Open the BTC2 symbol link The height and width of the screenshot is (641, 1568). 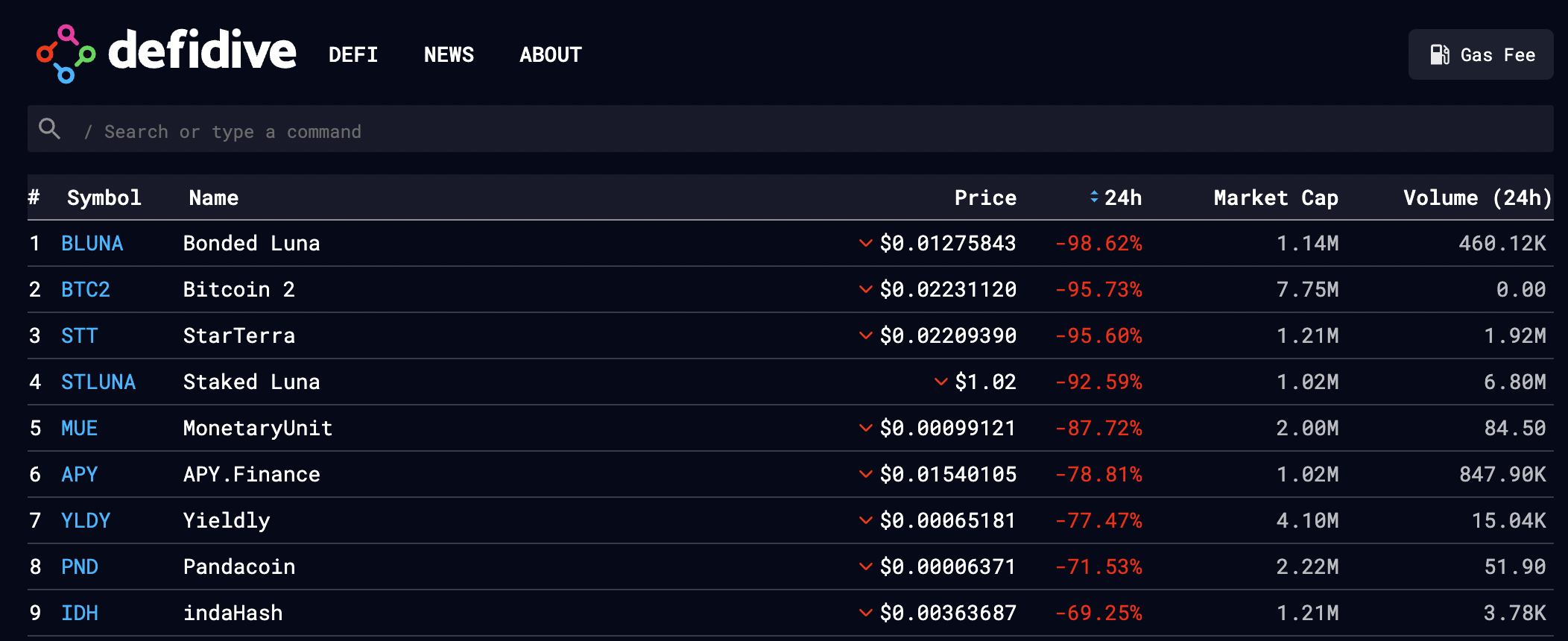pyautogui.click(x=86, y=289)
